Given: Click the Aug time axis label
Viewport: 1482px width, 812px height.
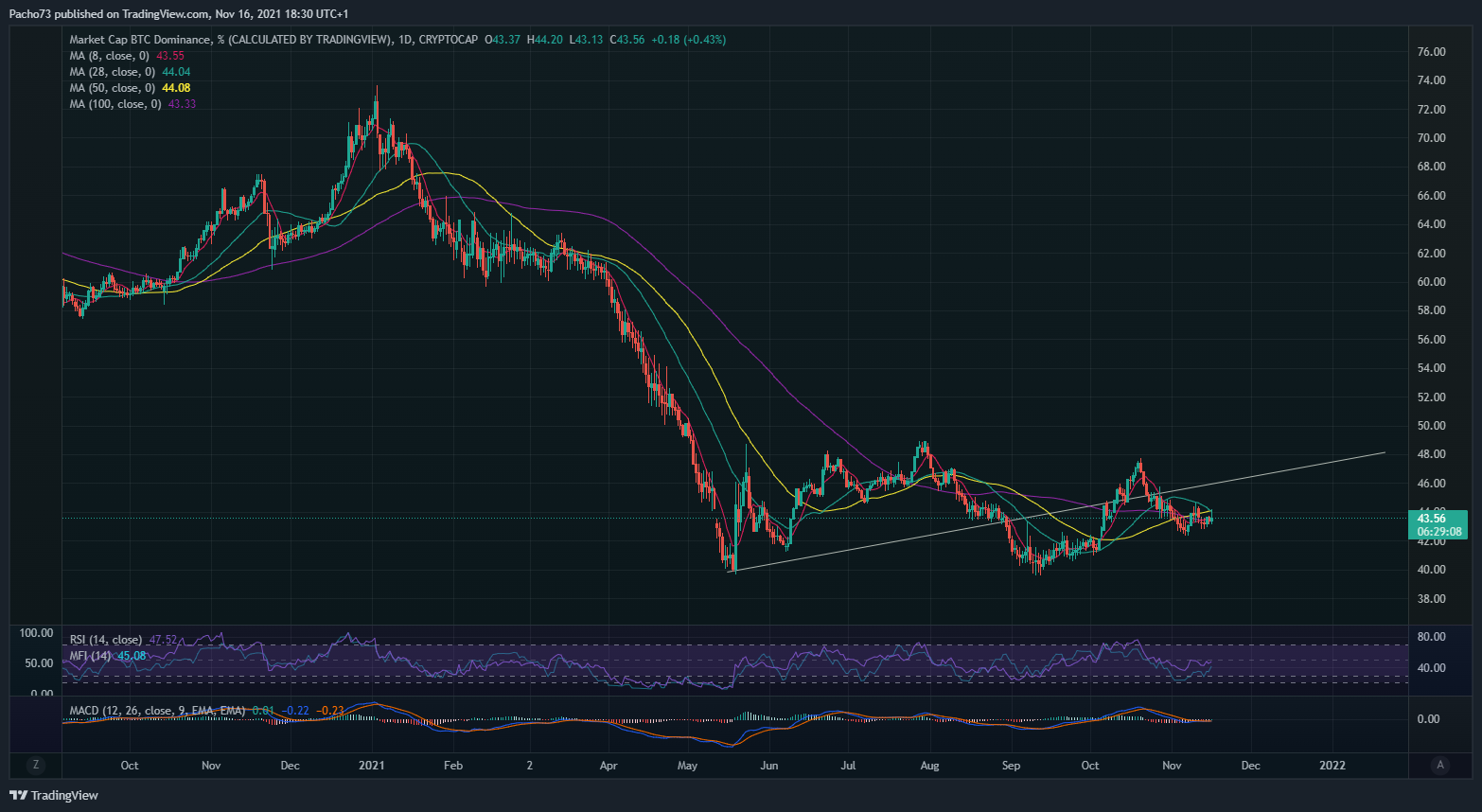Looking at the screenshot, I should pos(929,765).
